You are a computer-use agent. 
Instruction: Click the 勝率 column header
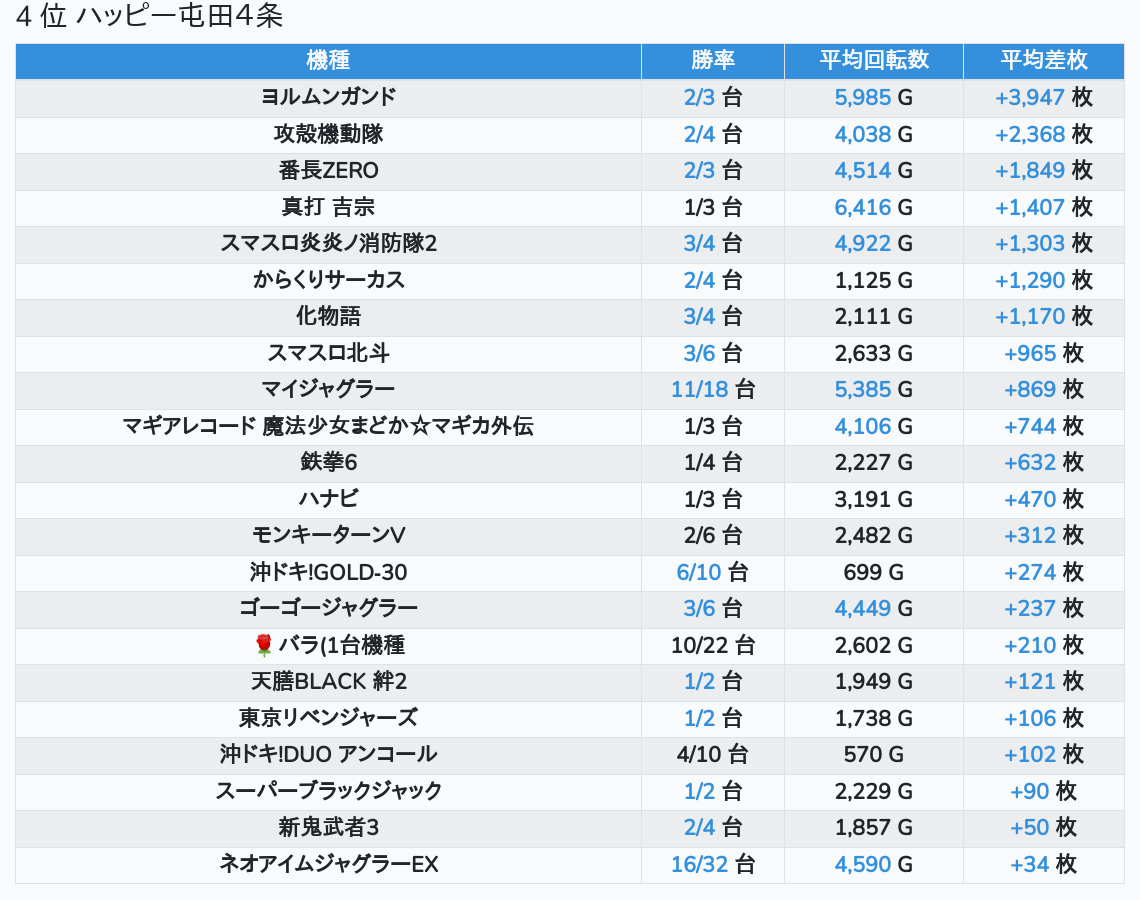pos(712,60)
